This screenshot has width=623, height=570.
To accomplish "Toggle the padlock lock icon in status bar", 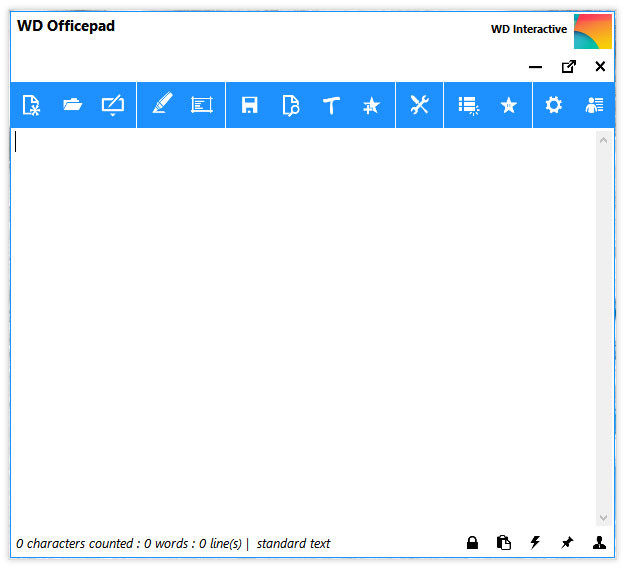I will click(472, 543).
